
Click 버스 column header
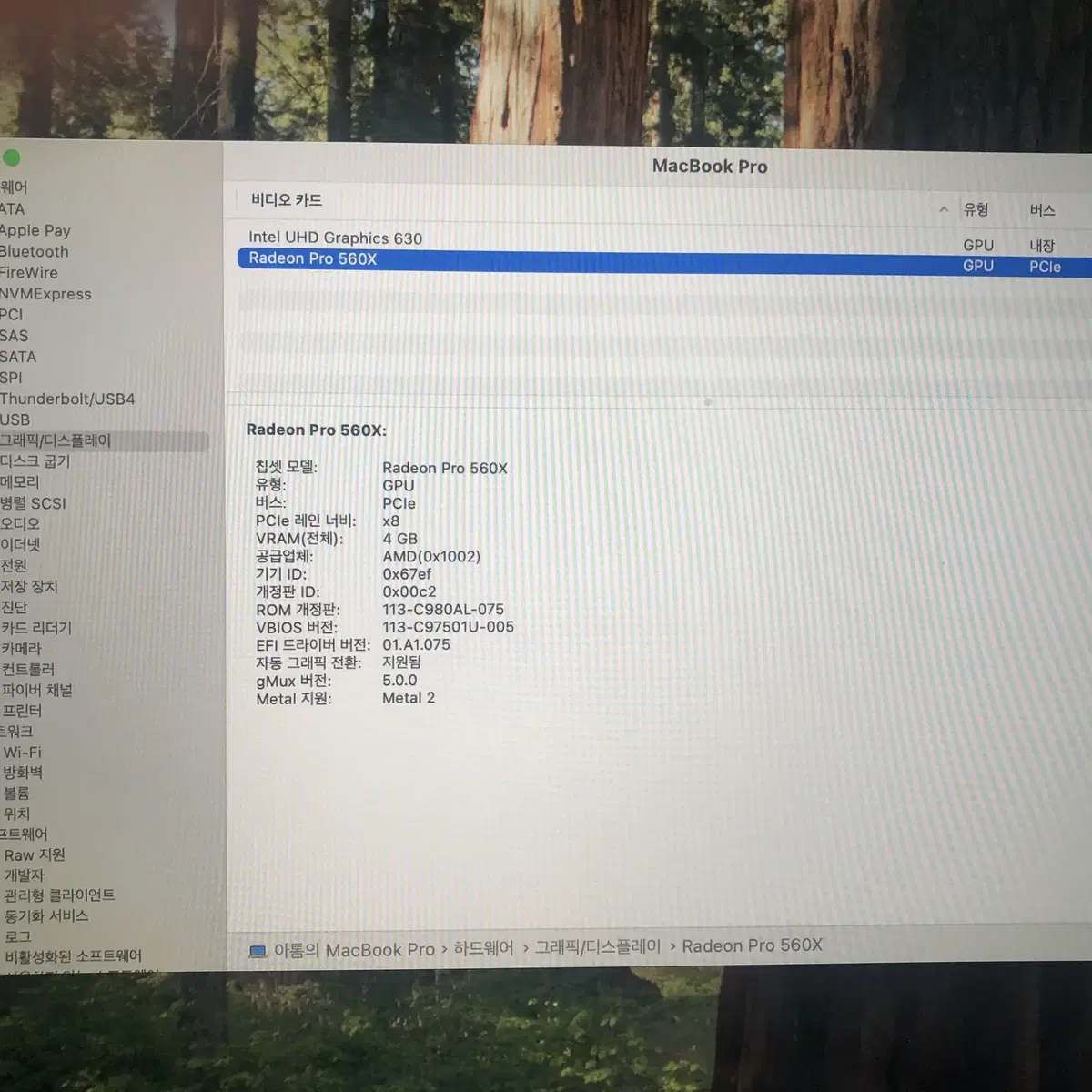tap(1043, 211)
